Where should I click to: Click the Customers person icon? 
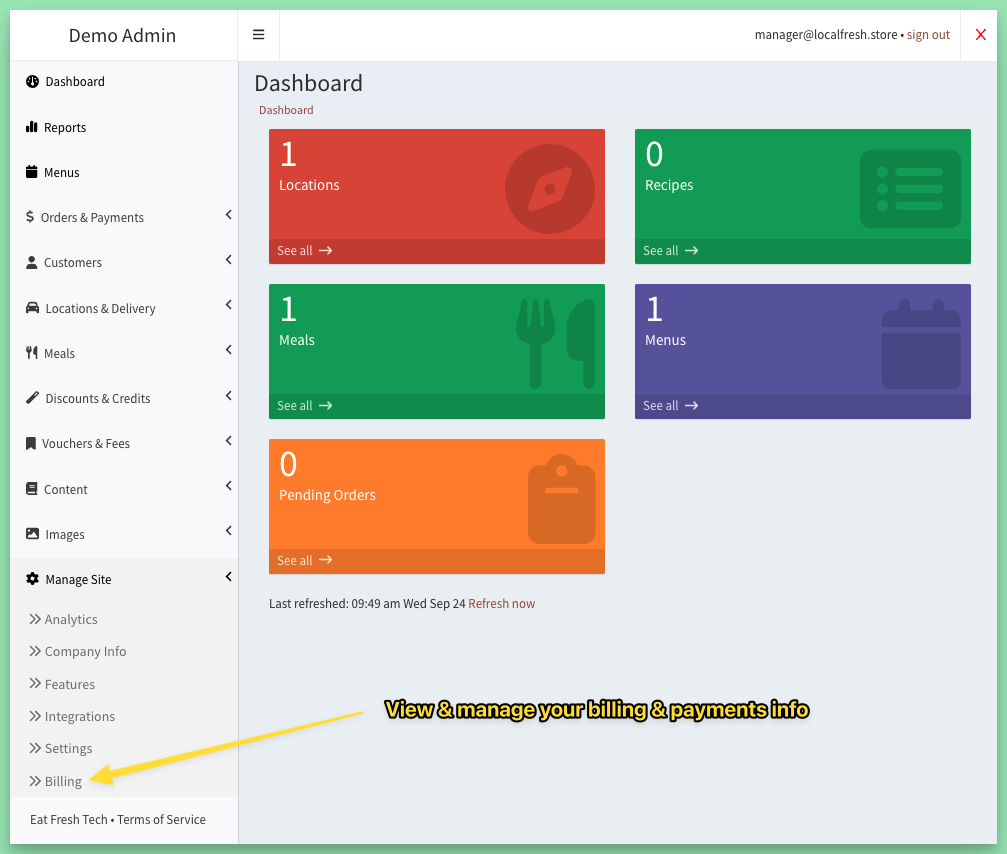pos(31,263)
